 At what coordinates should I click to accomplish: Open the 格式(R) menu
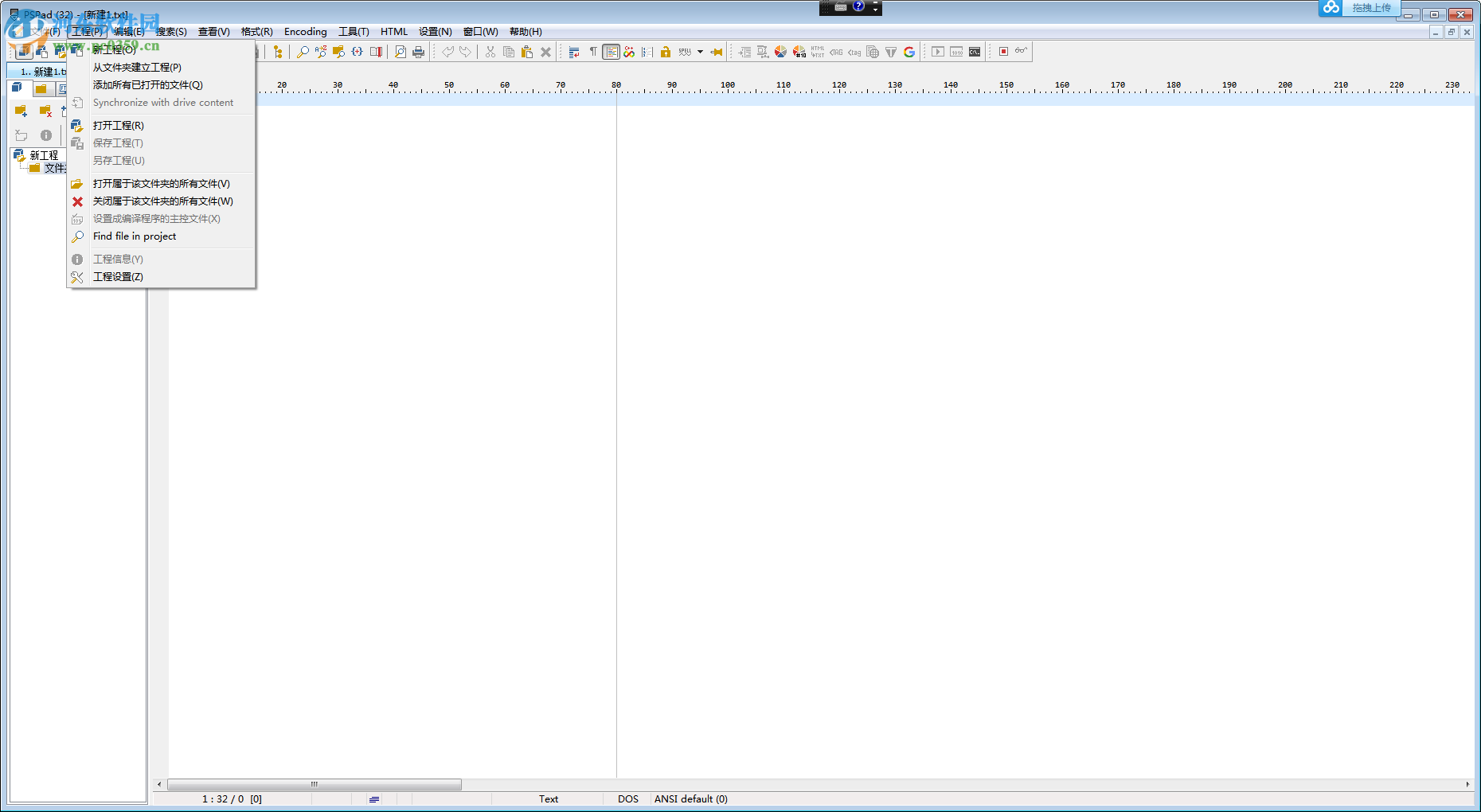[x=257, y=32]
